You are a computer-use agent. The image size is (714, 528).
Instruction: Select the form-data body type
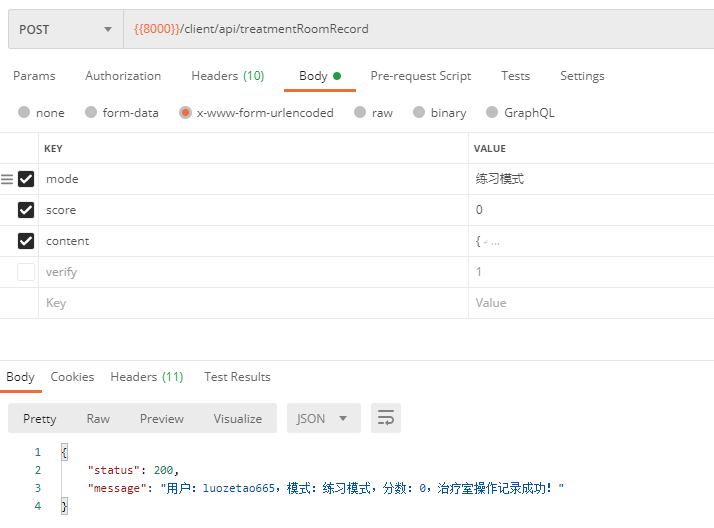pyautogui.click(x=92, y=113)
